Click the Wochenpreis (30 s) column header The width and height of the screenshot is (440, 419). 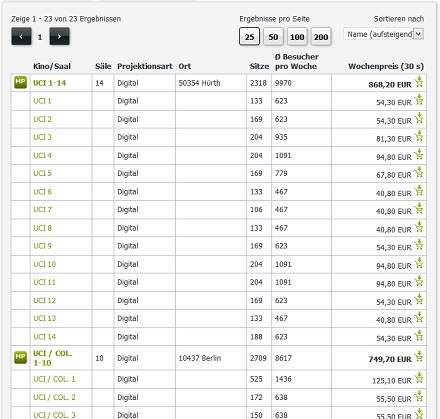tap(386, 66)
